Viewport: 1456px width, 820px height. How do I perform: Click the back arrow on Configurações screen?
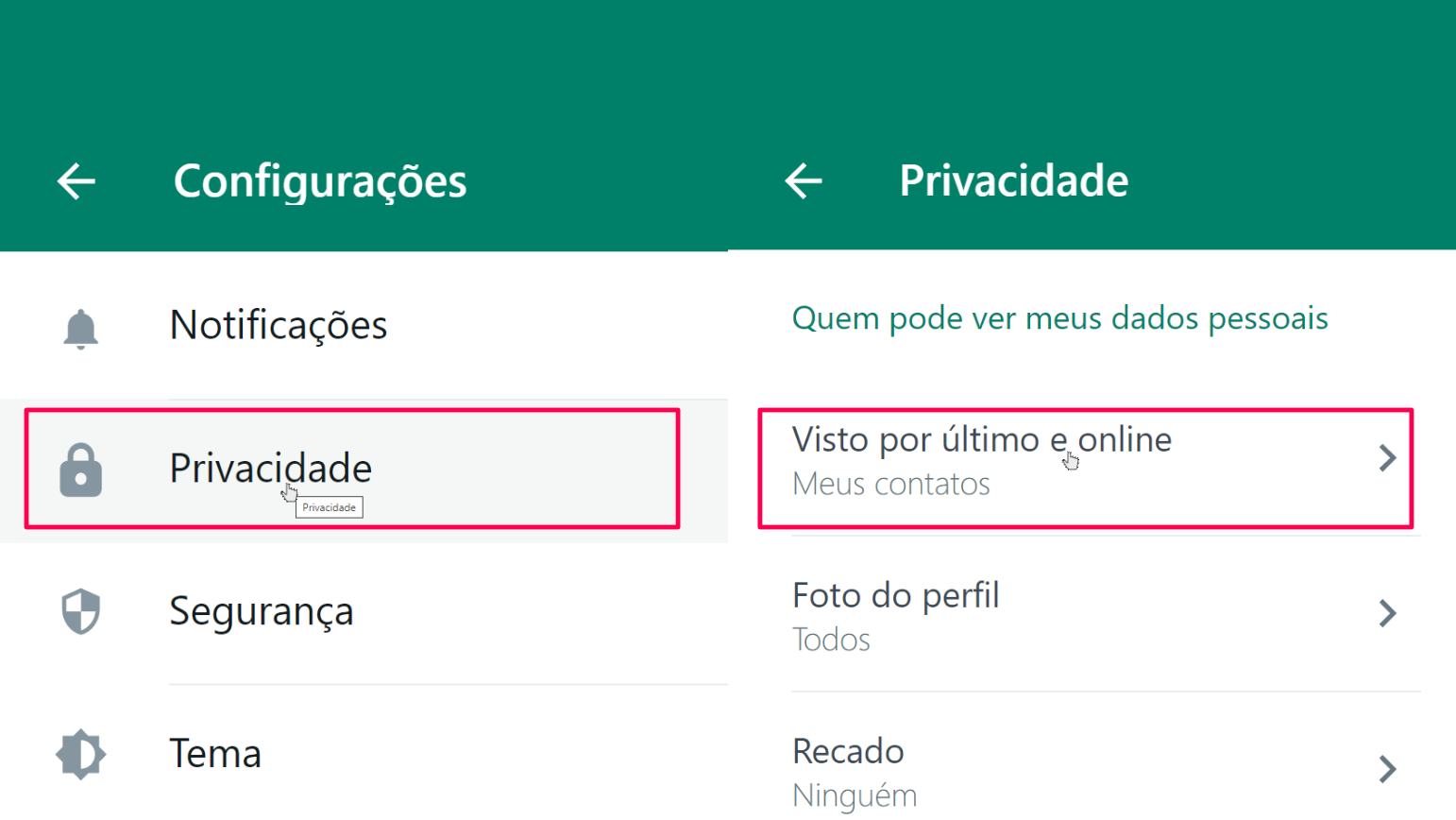coord(75,181)
